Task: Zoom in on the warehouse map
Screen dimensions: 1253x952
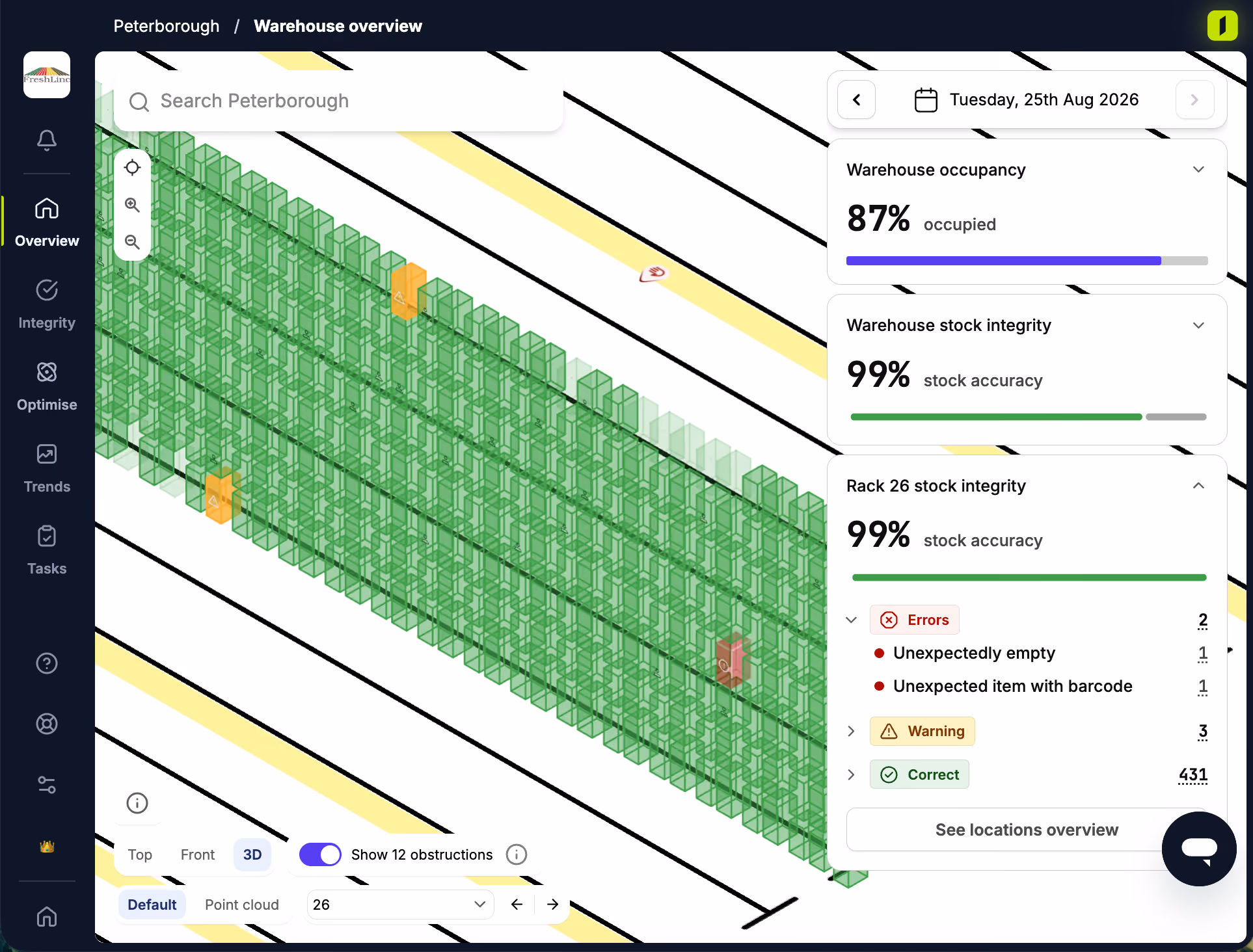Action: (x=132, y=205)
